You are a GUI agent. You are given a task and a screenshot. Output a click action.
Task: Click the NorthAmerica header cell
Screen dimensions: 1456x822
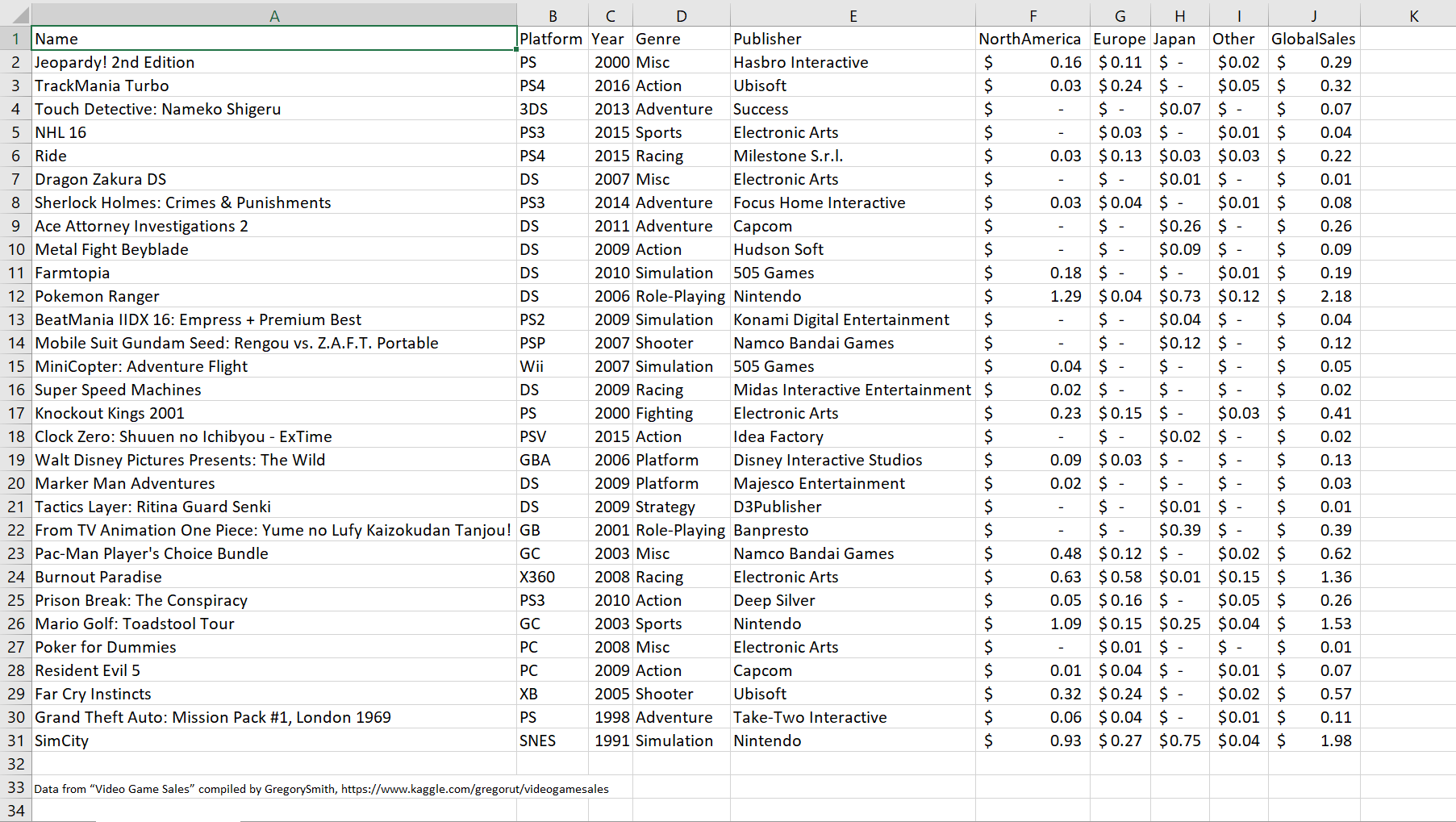pyautogui.click(x=1033, y=39)
